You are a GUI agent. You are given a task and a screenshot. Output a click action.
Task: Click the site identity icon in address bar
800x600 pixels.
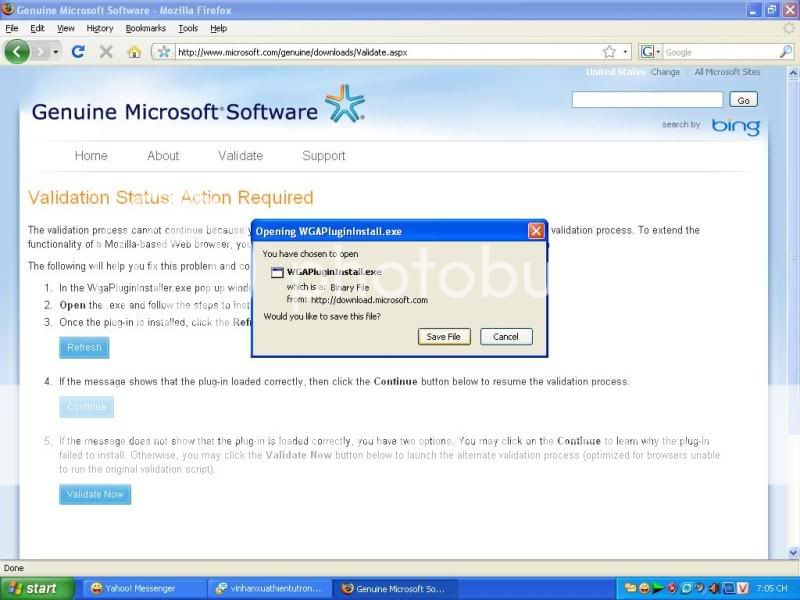coord(163,52)
